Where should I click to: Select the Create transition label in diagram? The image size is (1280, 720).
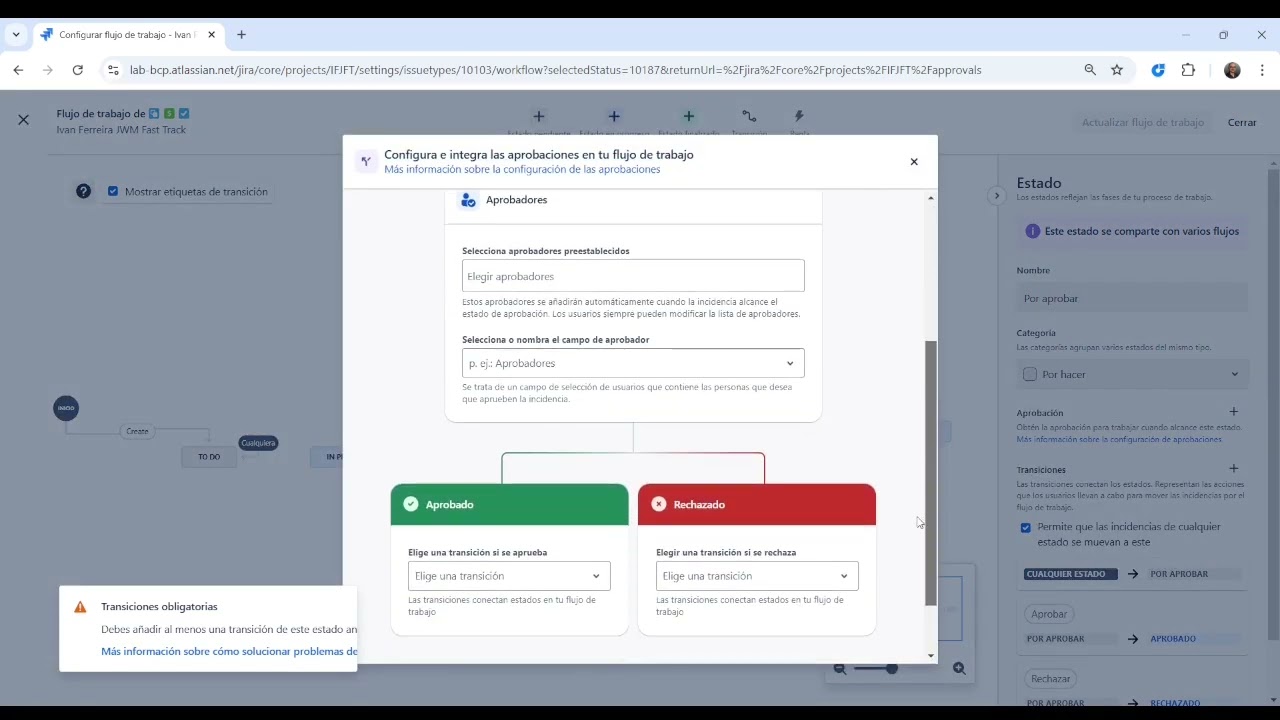pos(137,431)
